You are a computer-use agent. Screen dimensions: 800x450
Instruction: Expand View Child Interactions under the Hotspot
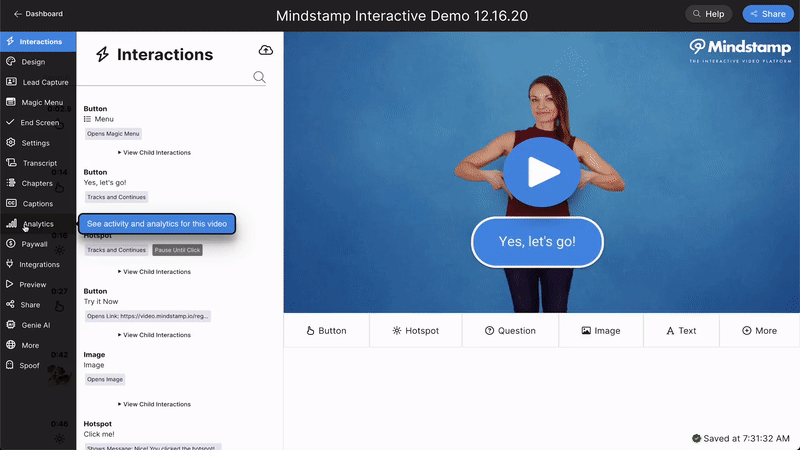(x=155, y=272)
